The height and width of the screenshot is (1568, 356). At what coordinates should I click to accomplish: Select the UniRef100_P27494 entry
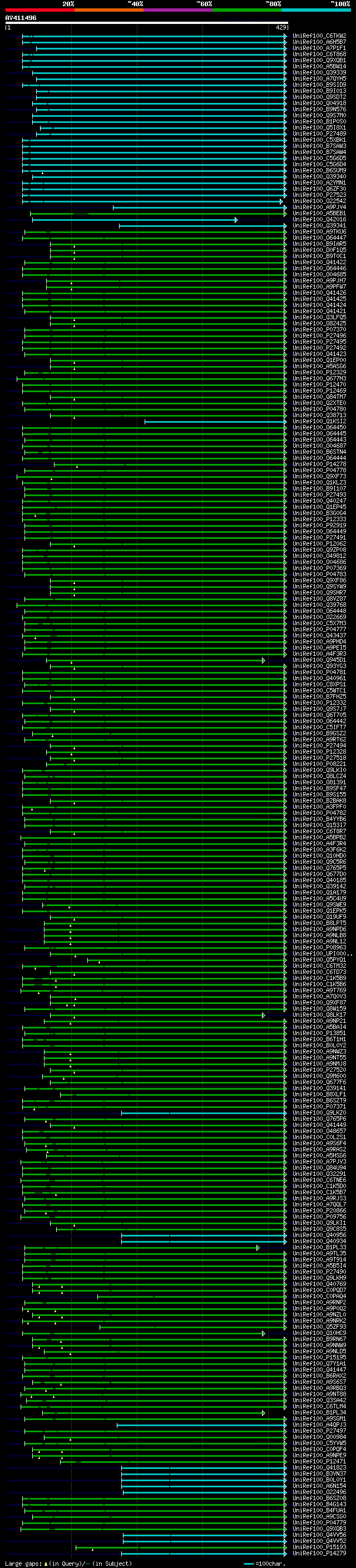click(x=319, y=746)
